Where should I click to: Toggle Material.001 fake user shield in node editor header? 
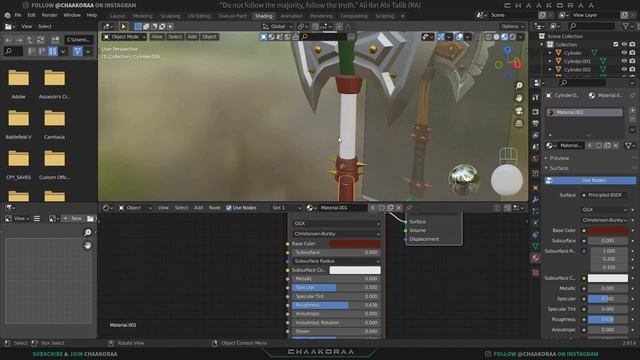tap(382, 208)
